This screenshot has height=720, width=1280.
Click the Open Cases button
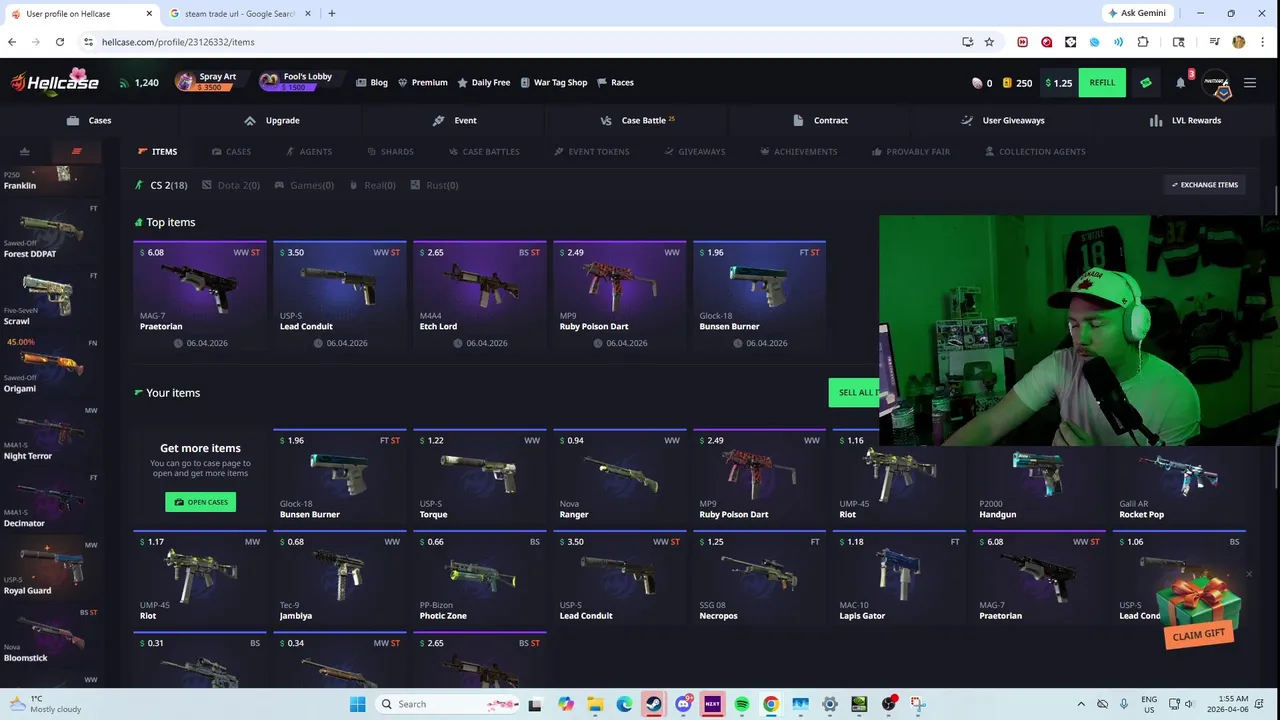(200, 502)
